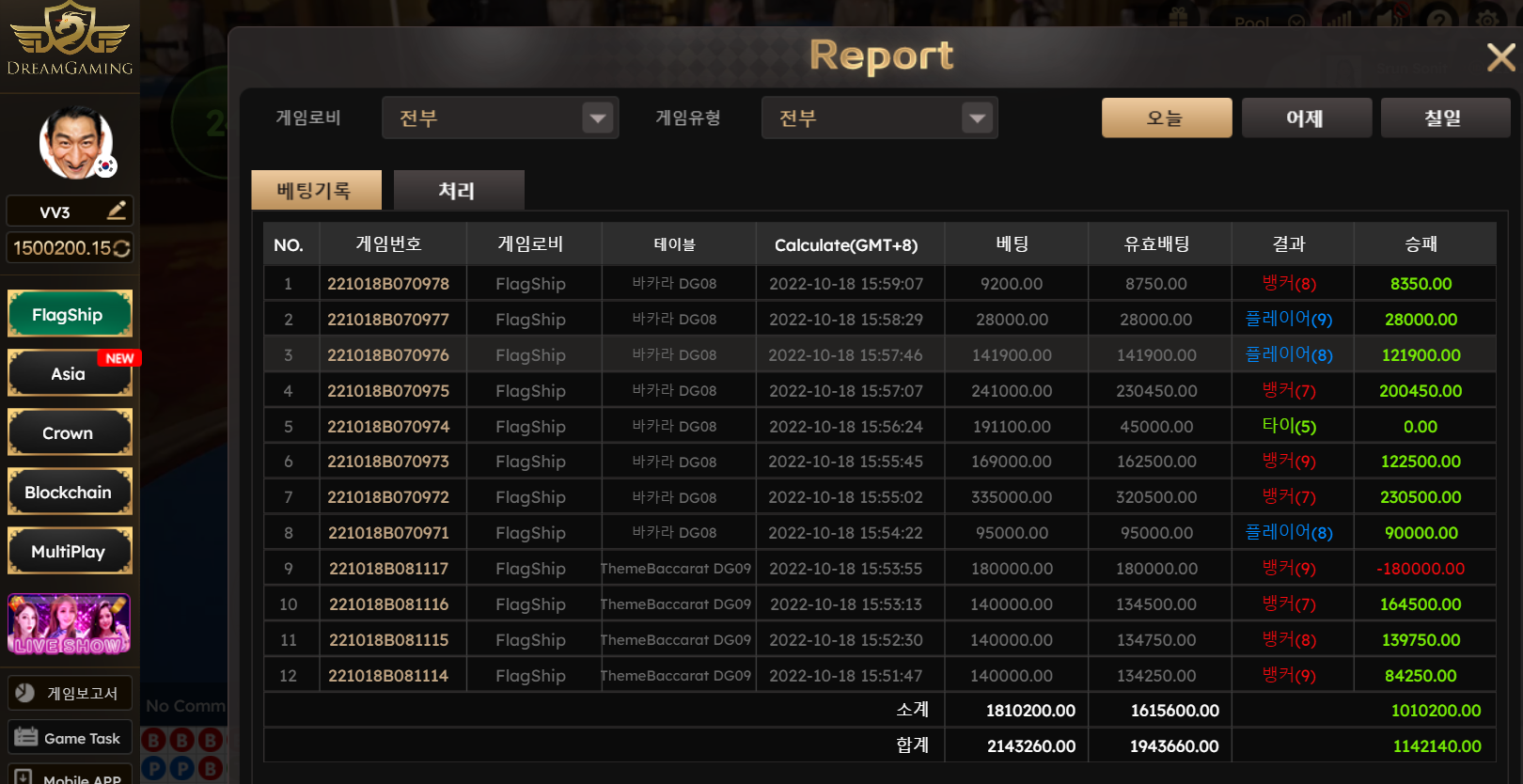Enter the FlagShip lobby
This screenshot has height=784, width=1523.
point(70,314)
